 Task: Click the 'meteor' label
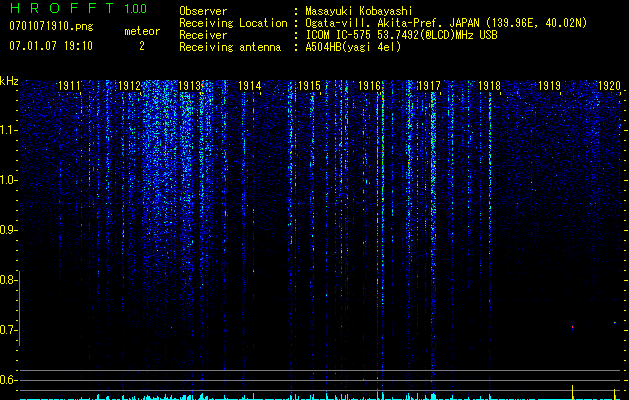point(142,31)
